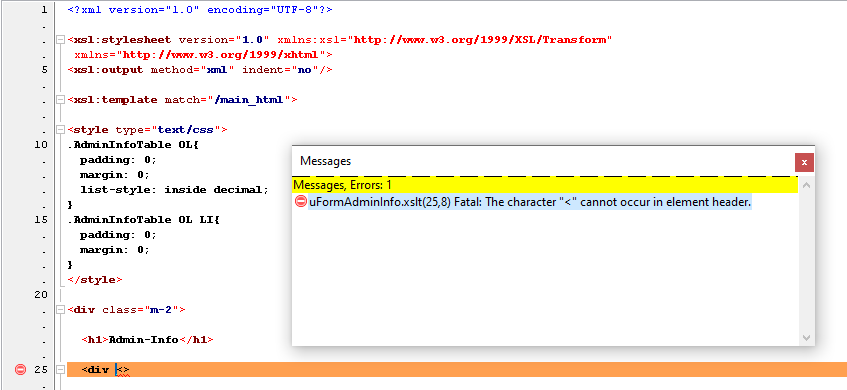
Task: Click the red error marker beside line 25
Action: click(20, 369)
